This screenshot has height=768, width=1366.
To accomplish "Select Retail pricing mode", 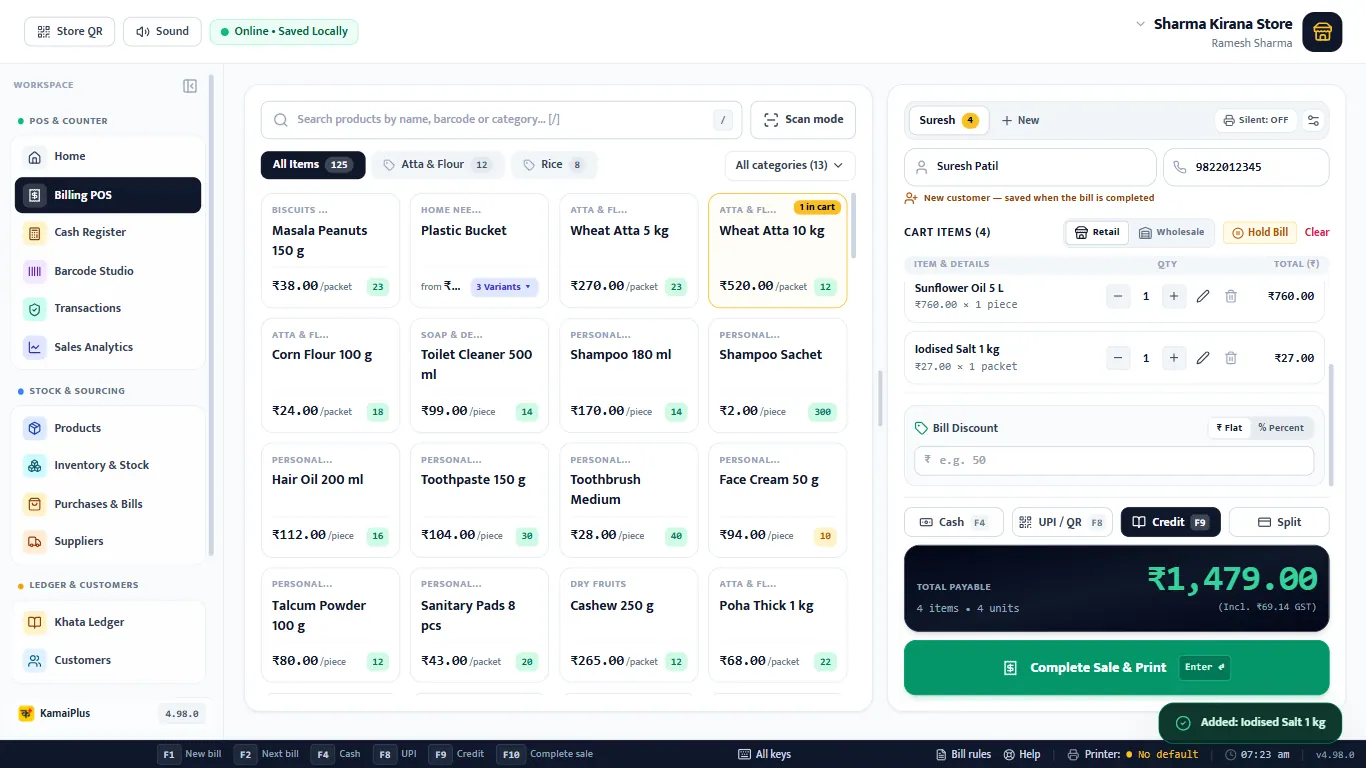I will point(1097,232).
